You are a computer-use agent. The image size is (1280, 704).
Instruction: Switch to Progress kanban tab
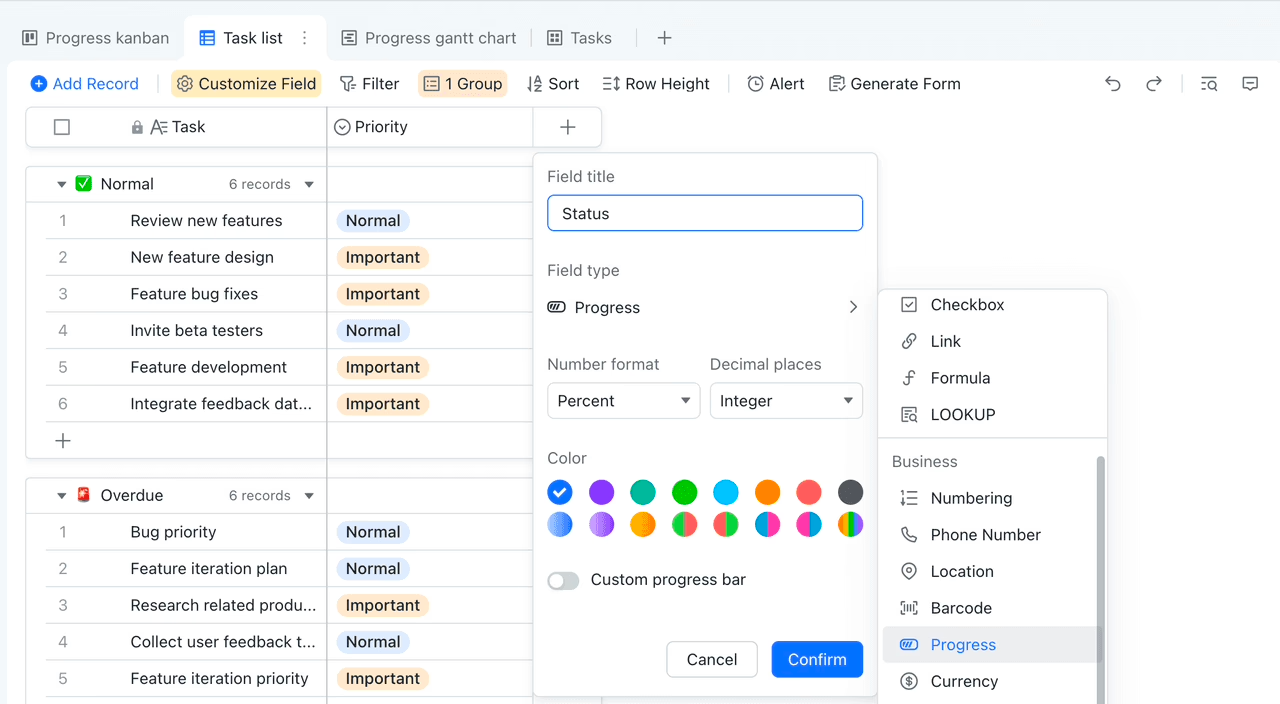pos(96,38)
